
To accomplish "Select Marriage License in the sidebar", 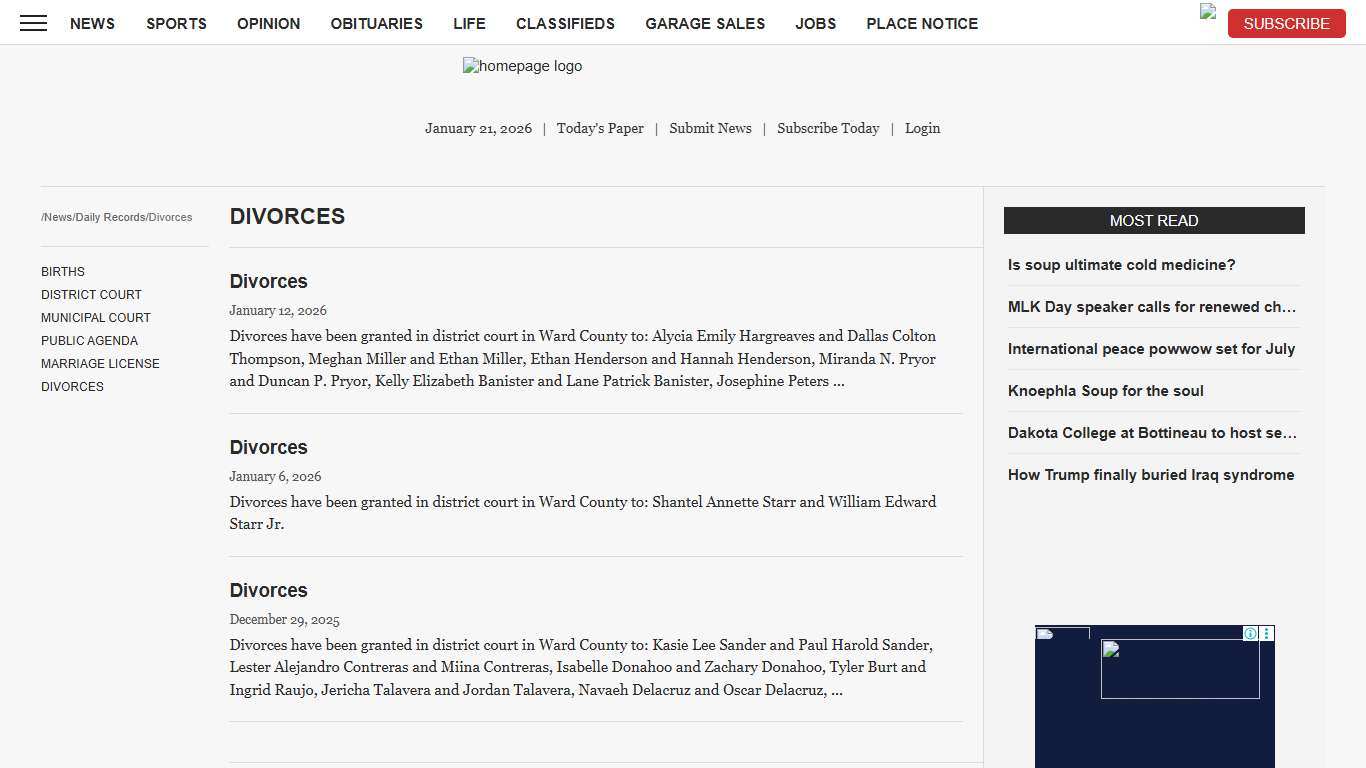I will [x=100, y=364].
